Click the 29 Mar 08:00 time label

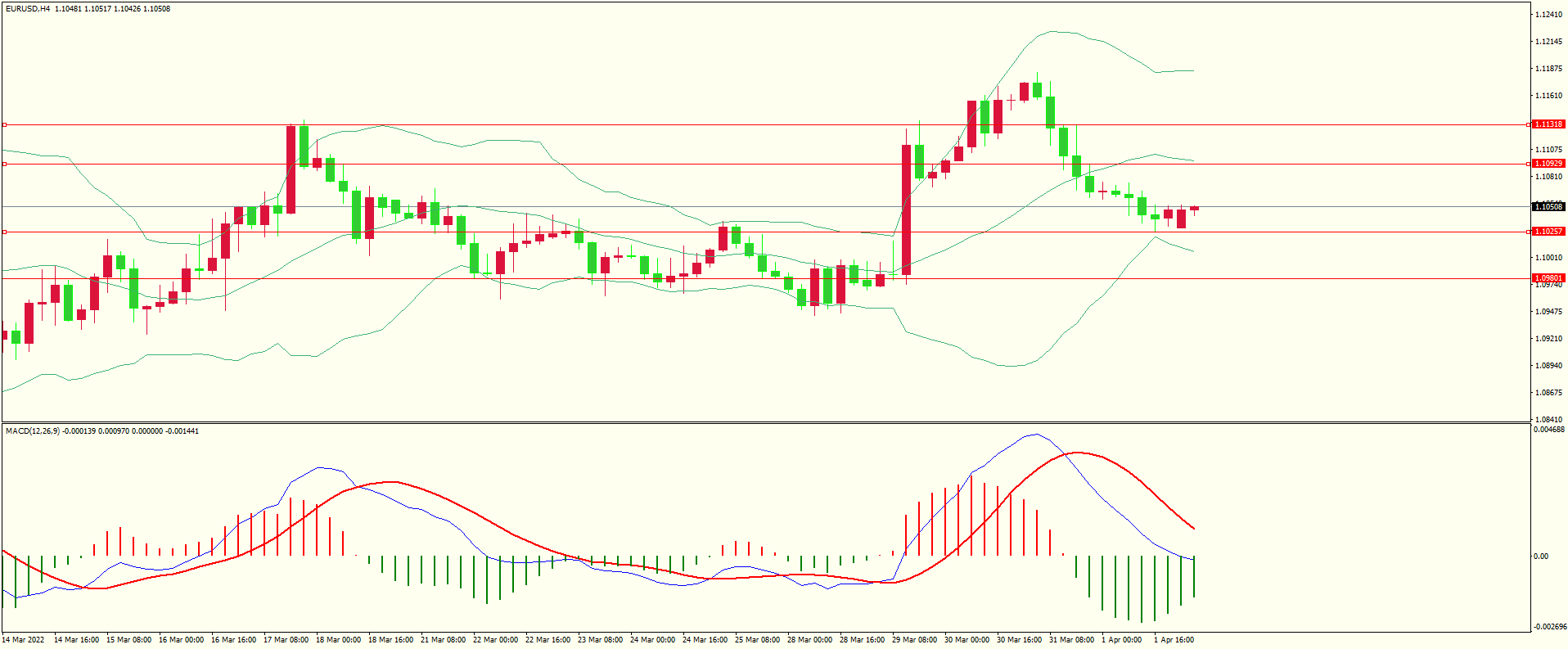click(915, 640)
